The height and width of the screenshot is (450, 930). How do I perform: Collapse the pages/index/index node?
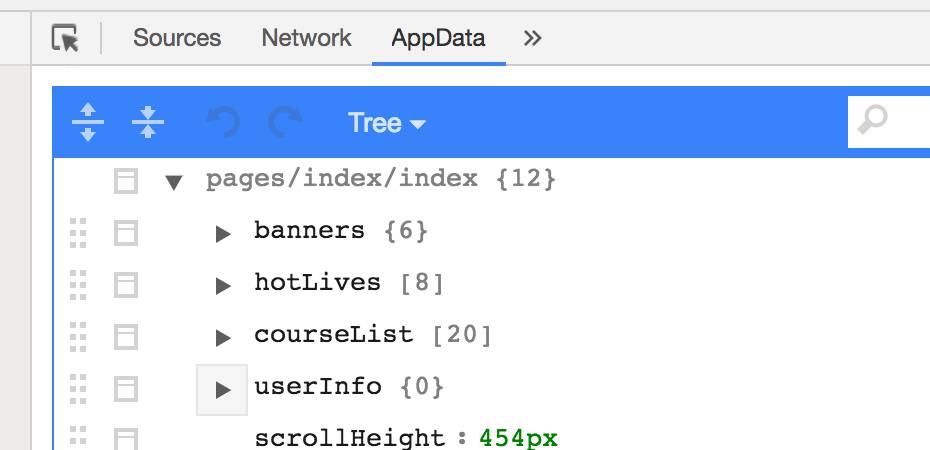pyautogui.click(x=174, y=181)
